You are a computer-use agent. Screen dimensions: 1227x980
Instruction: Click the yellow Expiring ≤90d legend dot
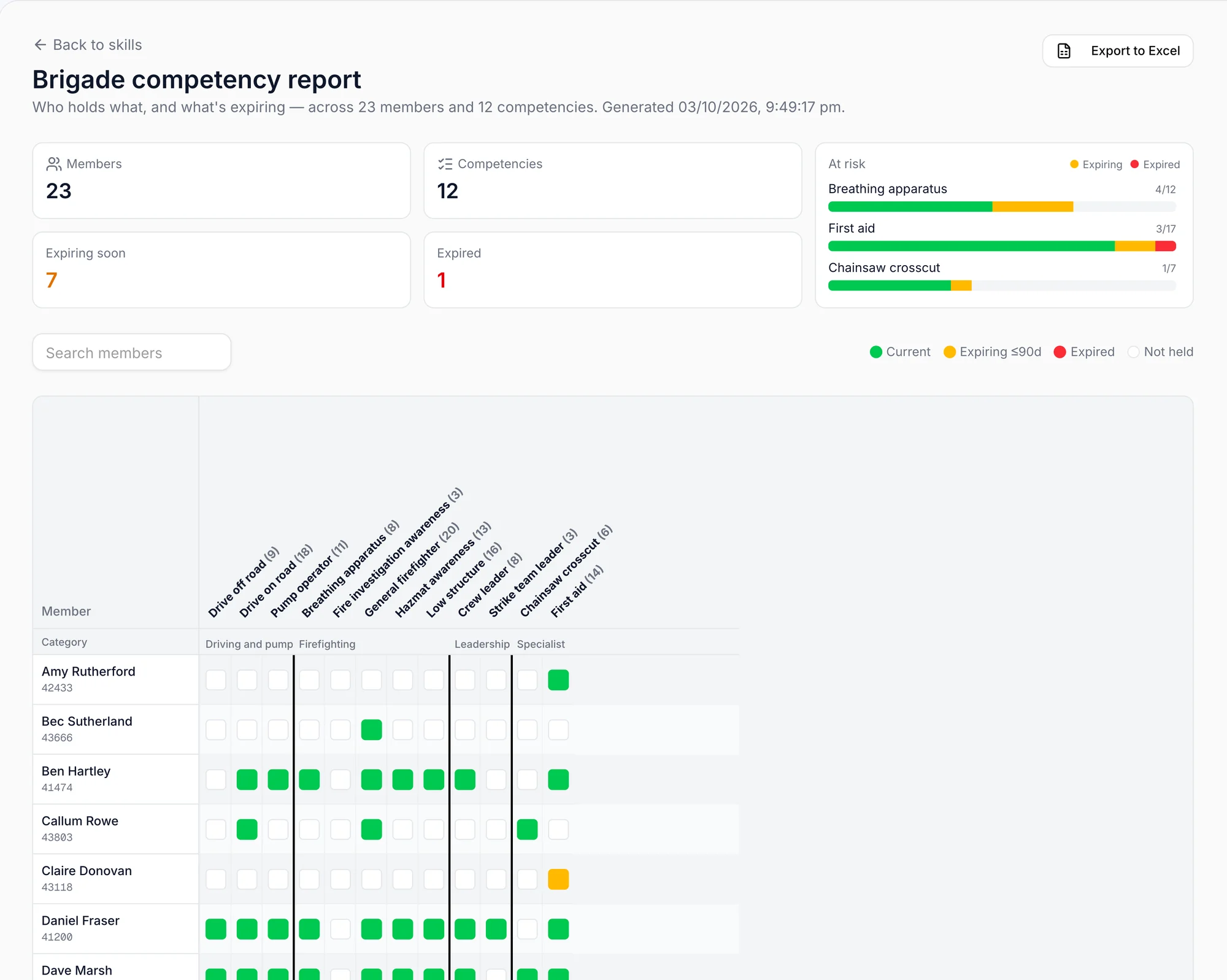(x=950, y=352)
